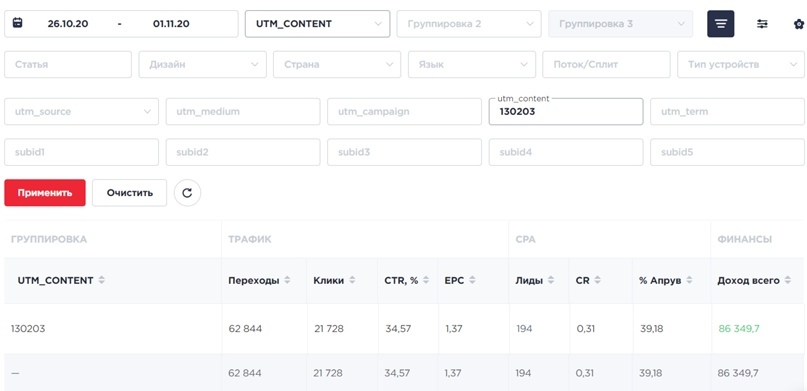
Task: Open the calendar date picker icon
Action: [17, 23]
